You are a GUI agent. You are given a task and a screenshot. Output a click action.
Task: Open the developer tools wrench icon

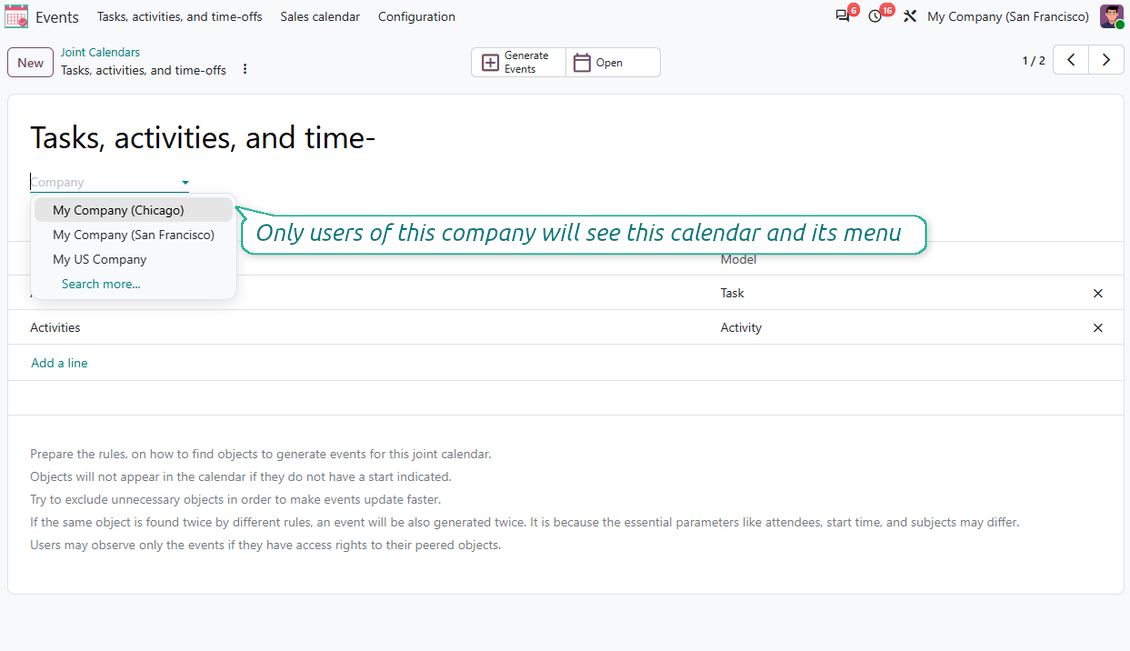909,16
